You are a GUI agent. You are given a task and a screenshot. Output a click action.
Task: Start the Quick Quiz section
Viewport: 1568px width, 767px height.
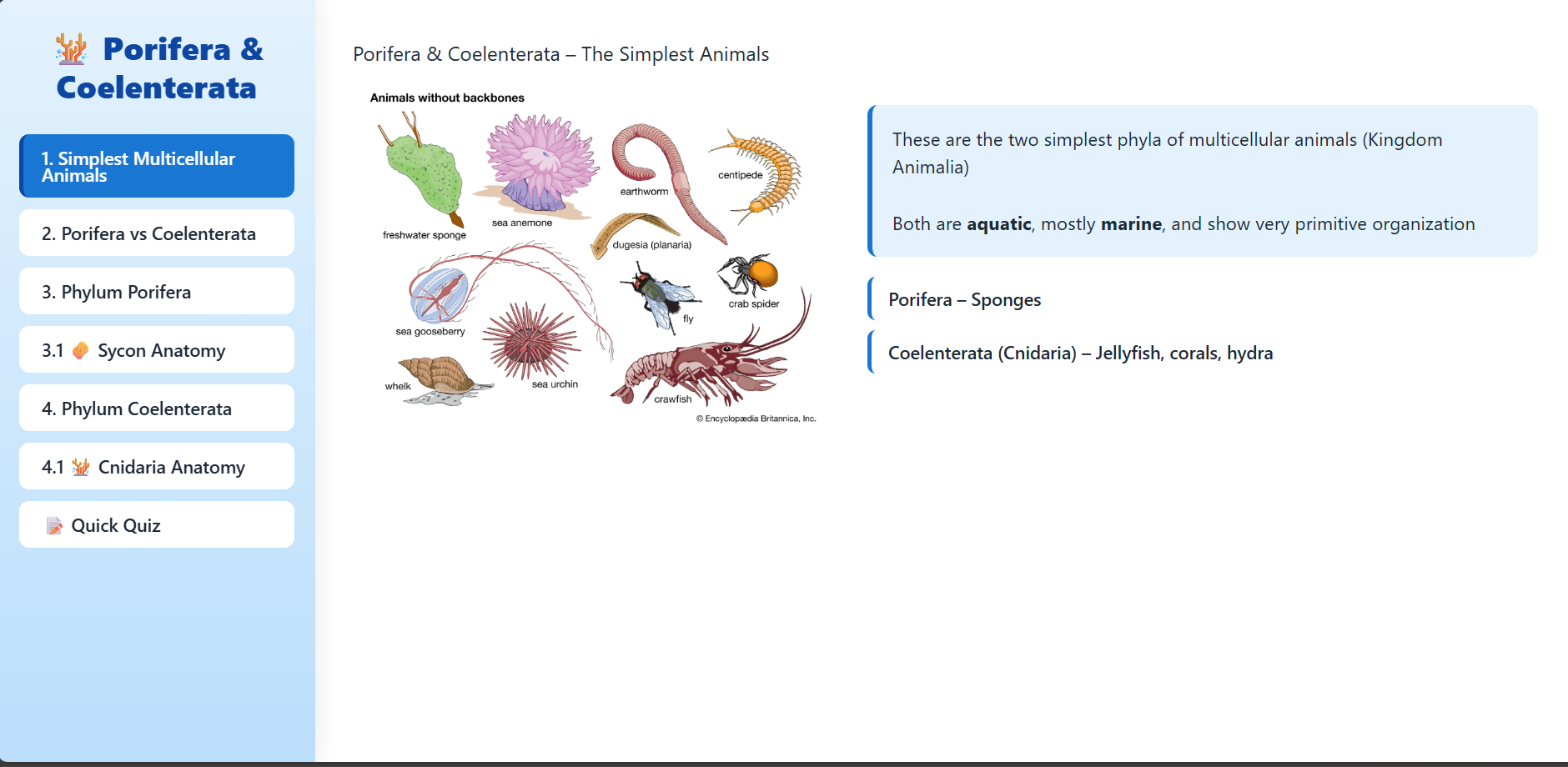coord(157,524)
